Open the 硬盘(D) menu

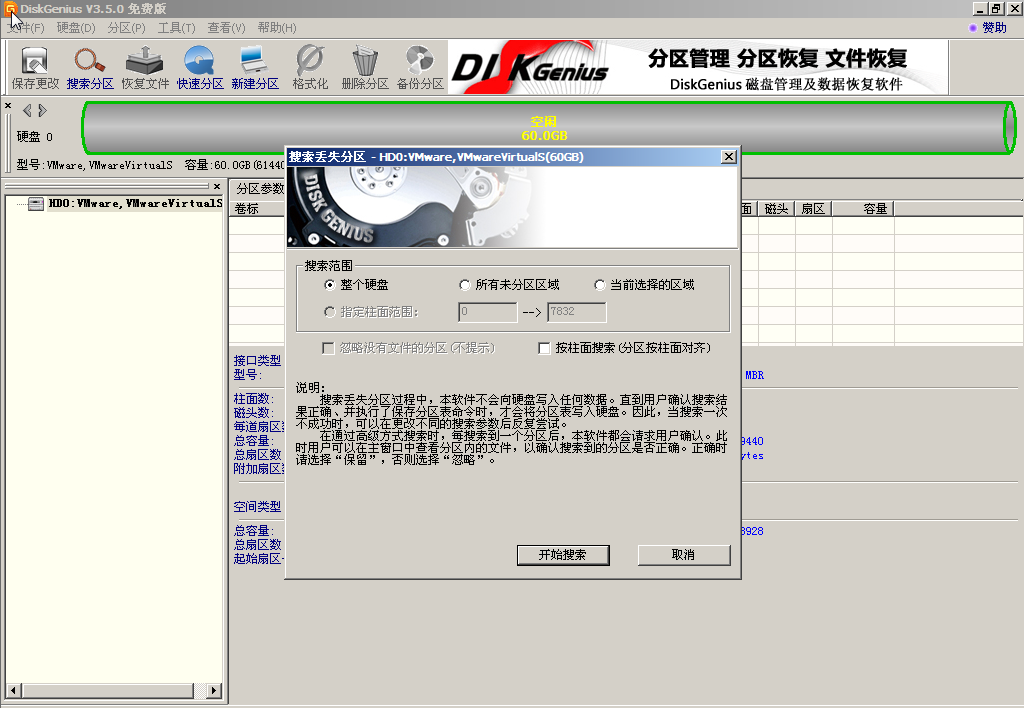click(76, 27)
